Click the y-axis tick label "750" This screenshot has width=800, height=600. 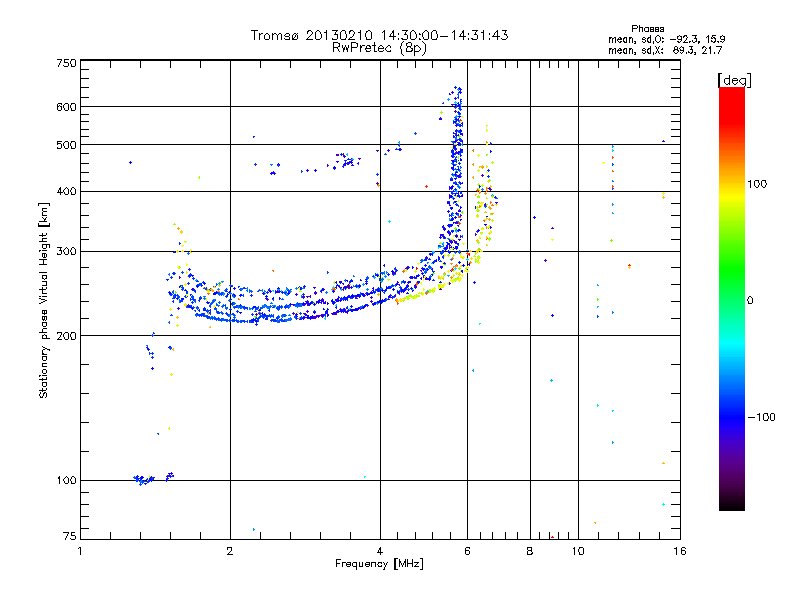tap(66, 63)
